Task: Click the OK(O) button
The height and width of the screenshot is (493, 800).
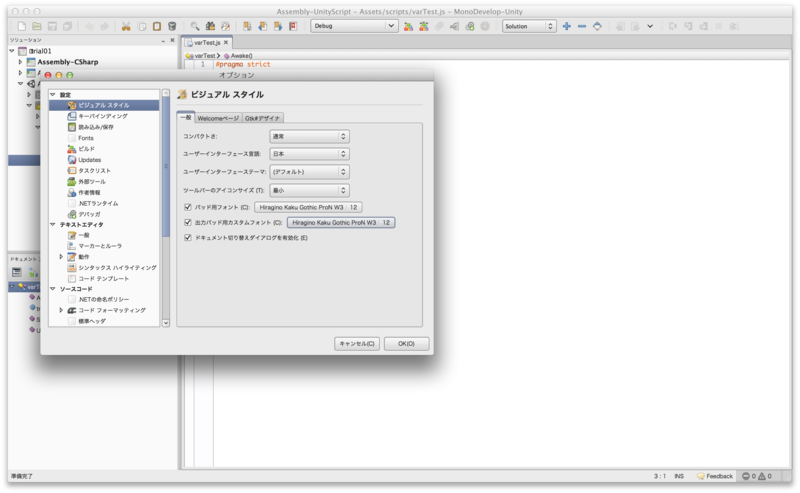Action: coord(406,343)
